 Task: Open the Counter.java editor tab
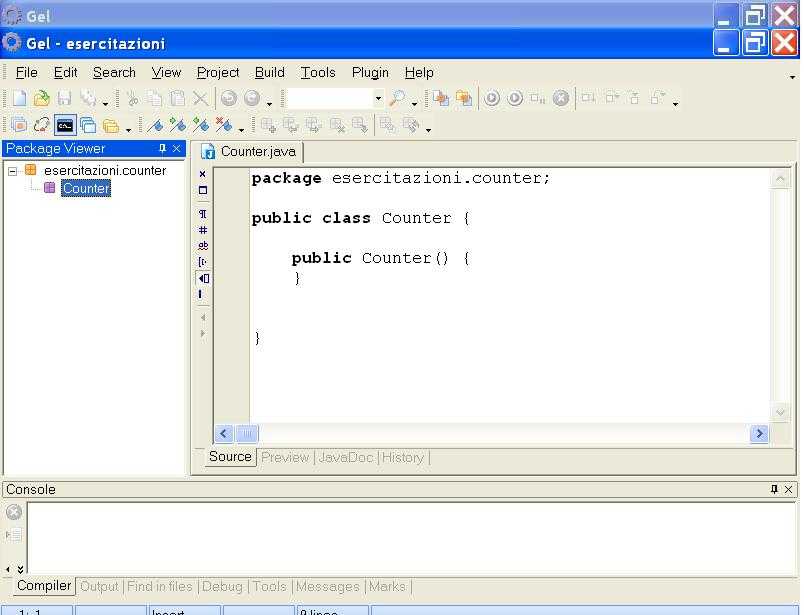coord(250,152)
